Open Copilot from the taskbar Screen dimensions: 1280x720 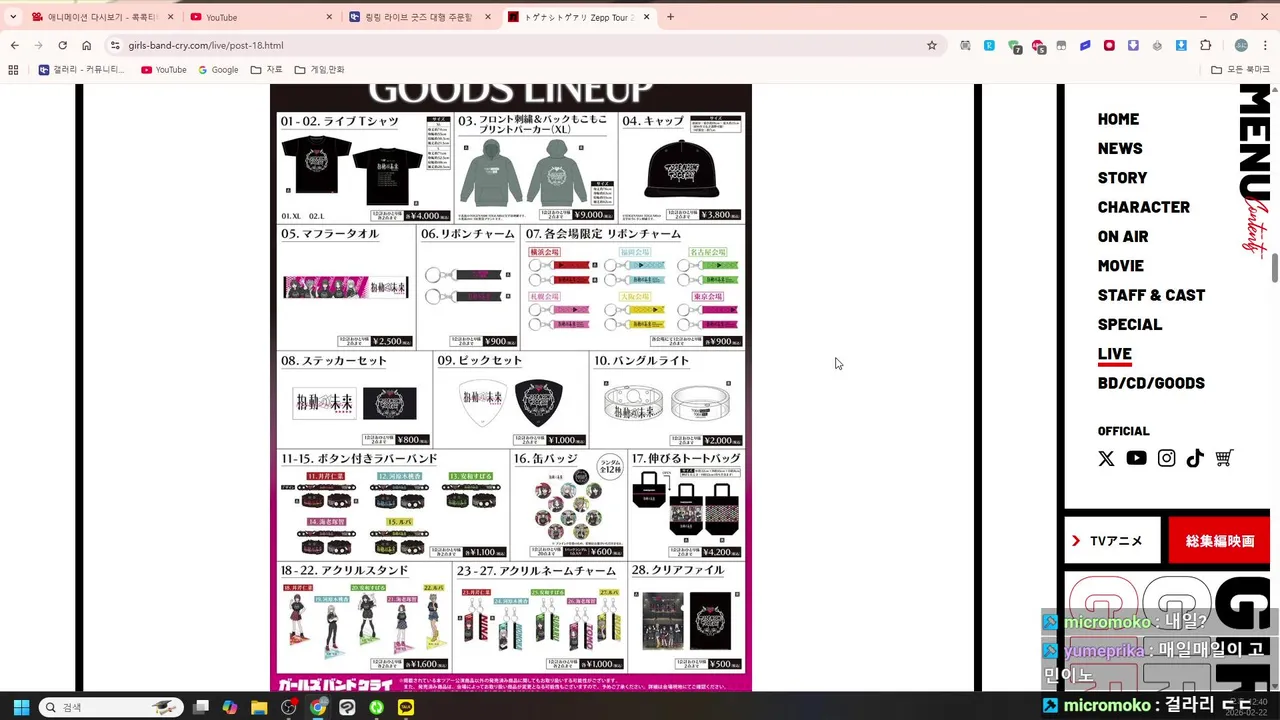click(230, 707)
